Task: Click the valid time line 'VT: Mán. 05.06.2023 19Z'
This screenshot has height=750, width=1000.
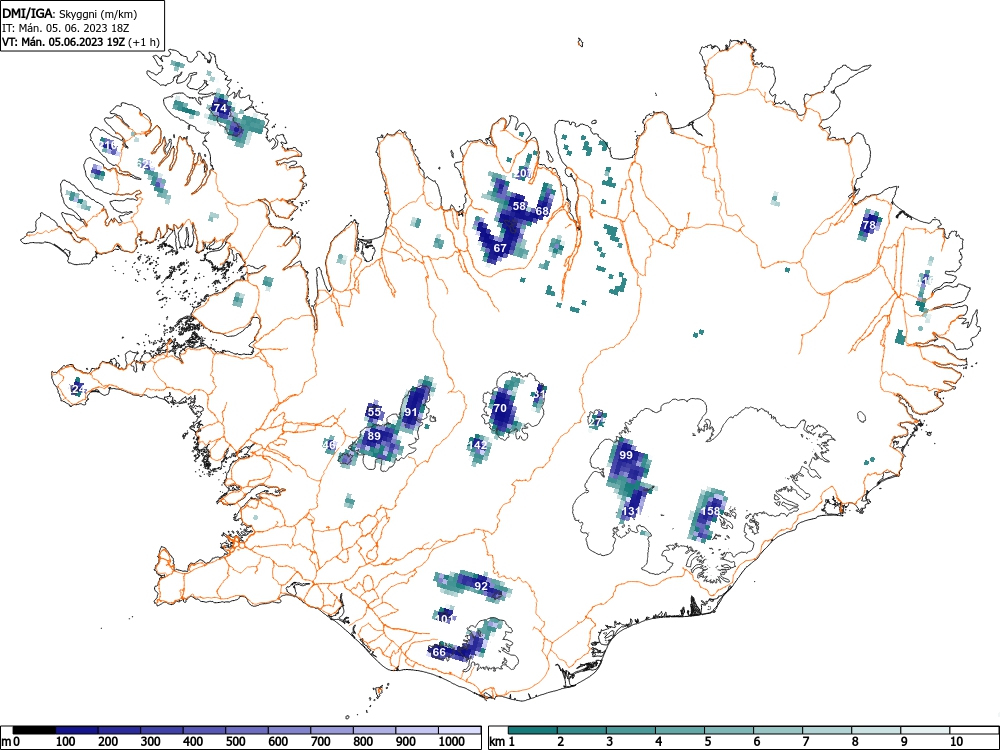Action: [64, 42]
